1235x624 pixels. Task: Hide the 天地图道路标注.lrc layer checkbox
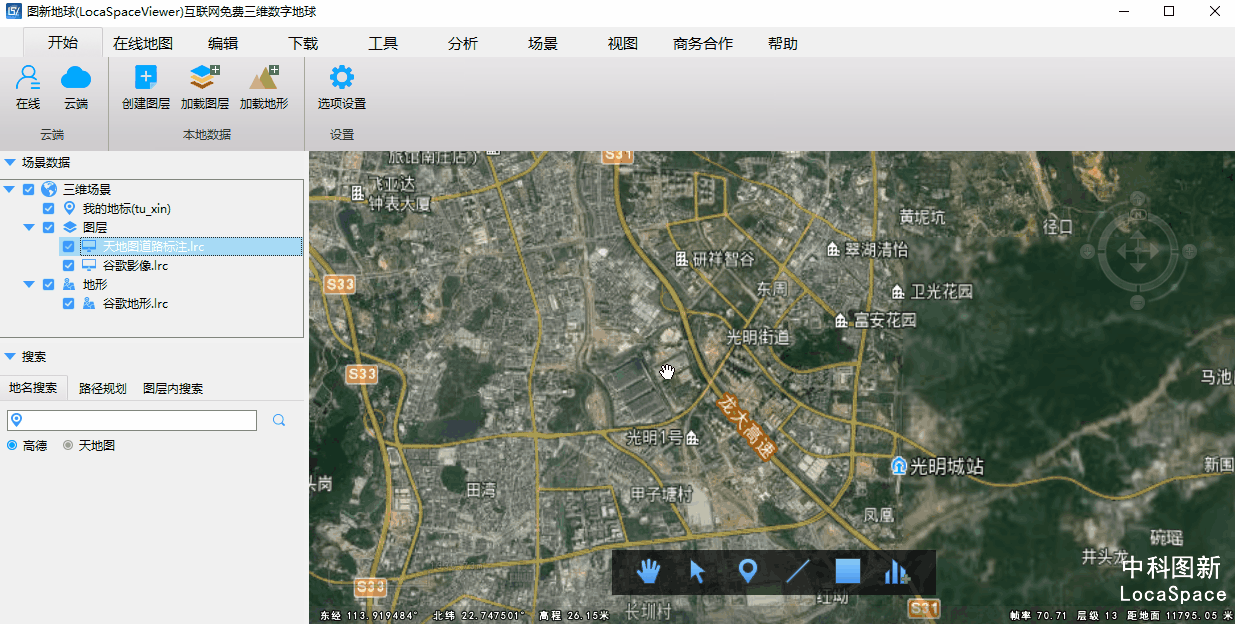(69, 246)
